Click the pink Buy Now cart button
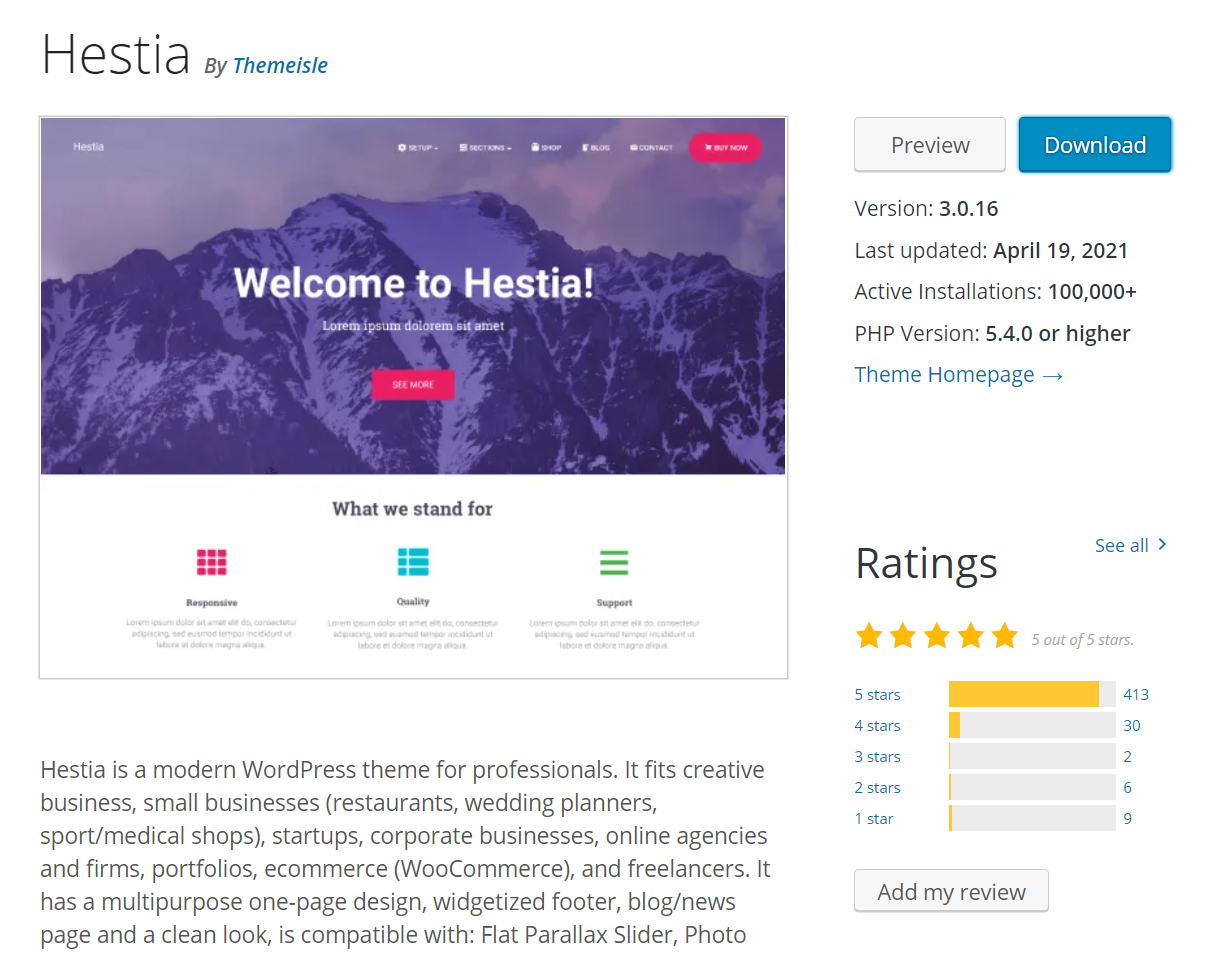 (725, 148)
